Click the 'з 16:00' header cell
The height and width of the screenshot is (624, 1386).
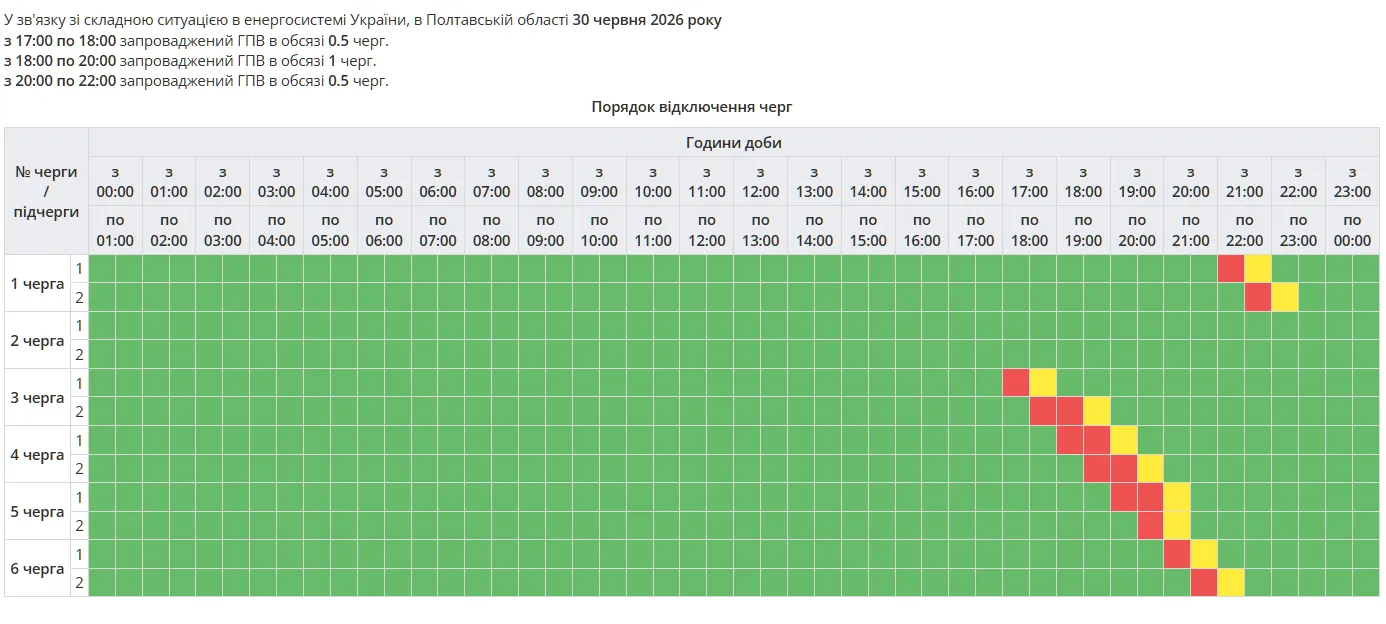pyautogui.click(x=975, y=181)
